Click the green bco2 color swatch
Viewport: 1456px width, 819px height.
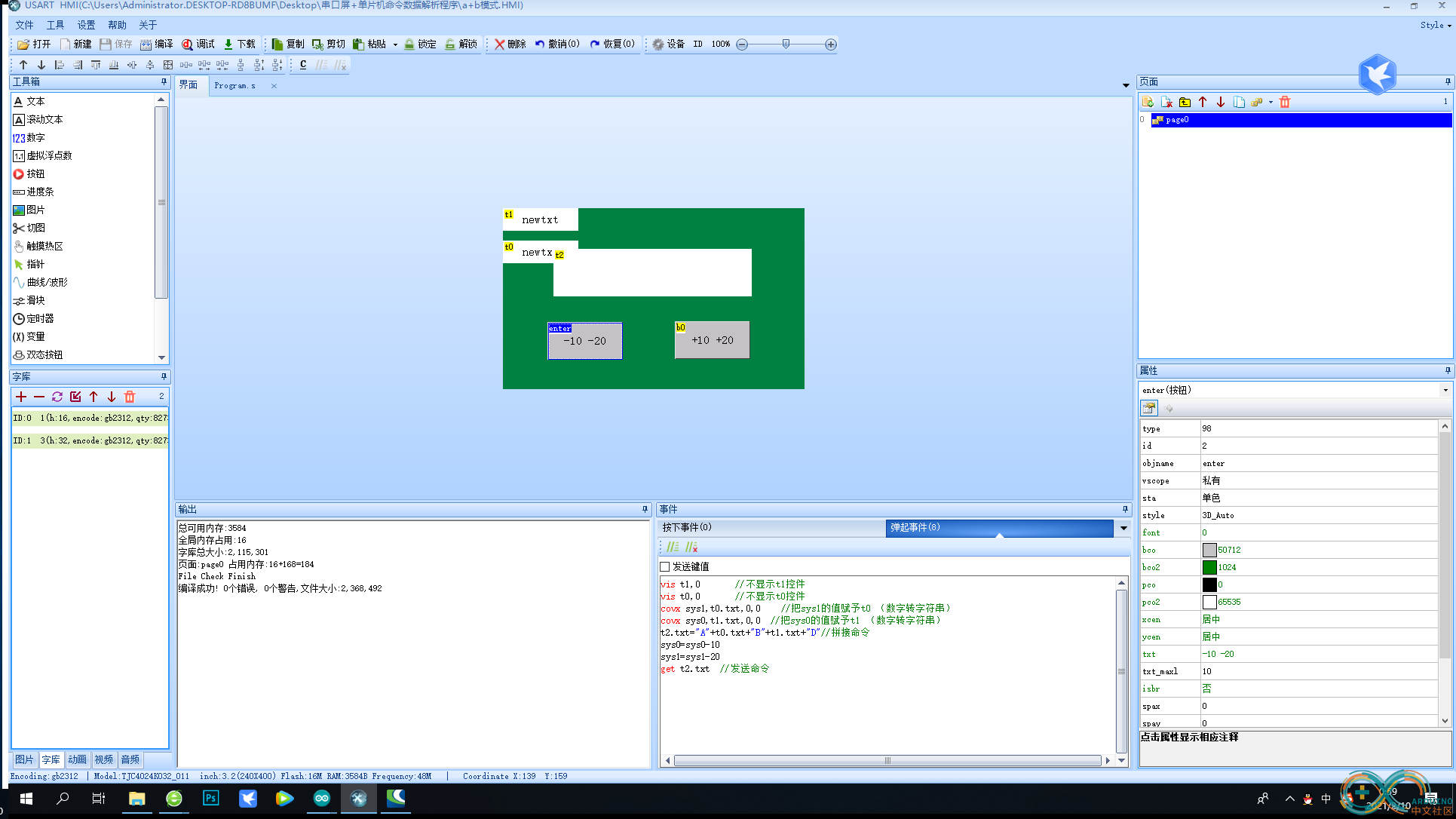1209,568
